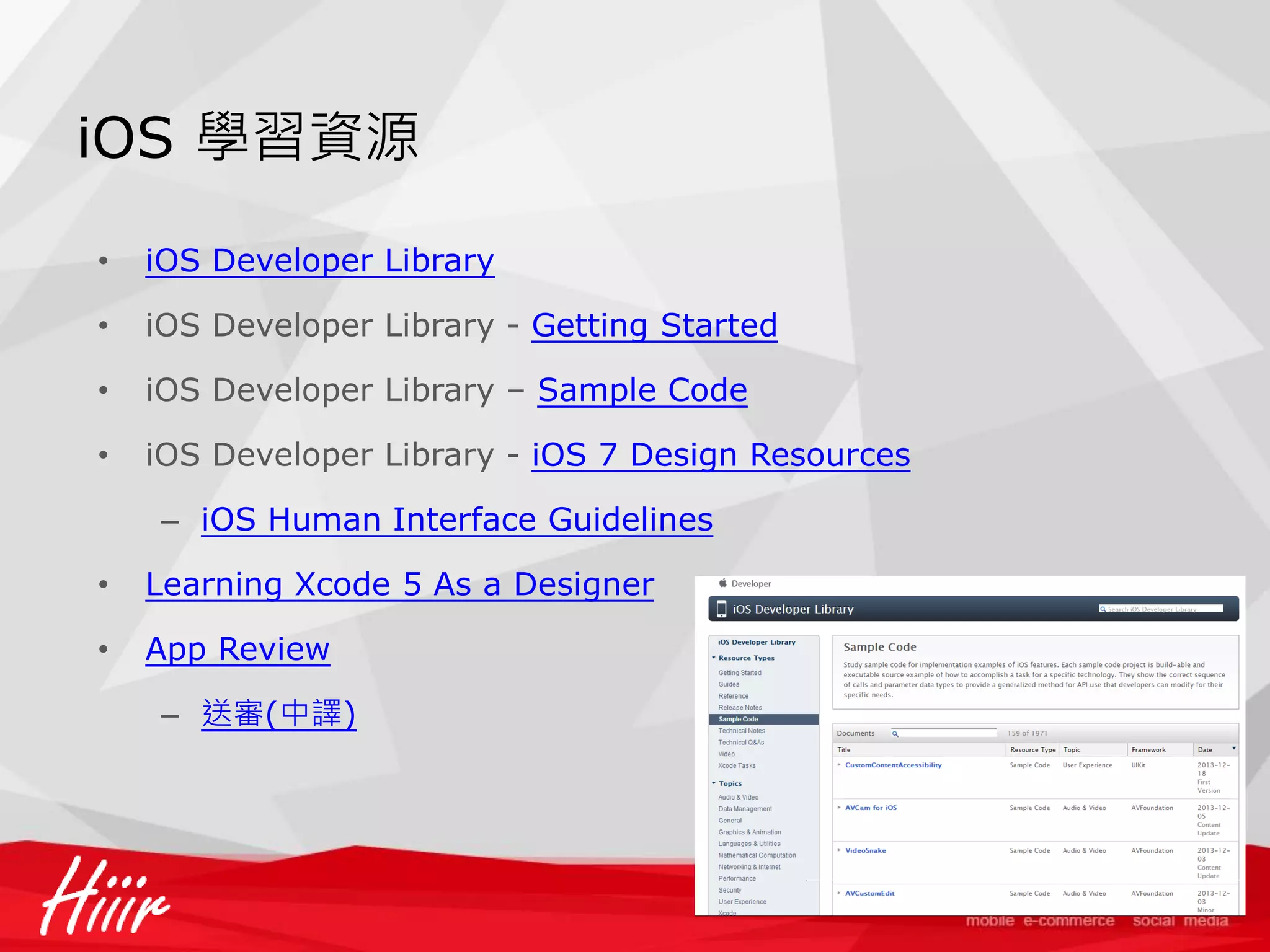1270x952 pixels.
Task: Select Technical Notes in the sidebar
Action: tap(742, 731)
